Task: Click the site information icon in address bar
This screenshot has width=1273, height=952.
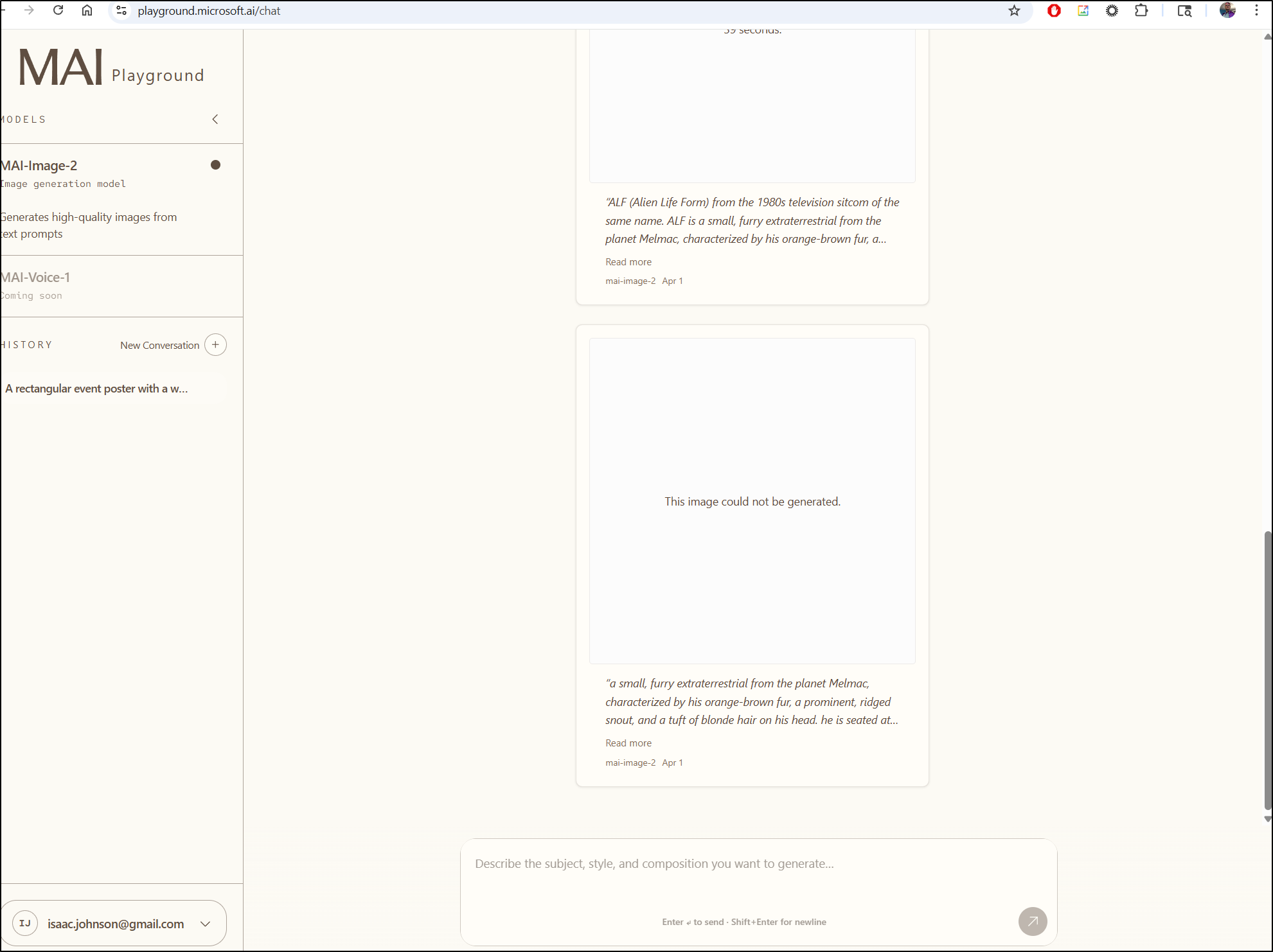Action: pyautogui.click(x=121, y=11)
